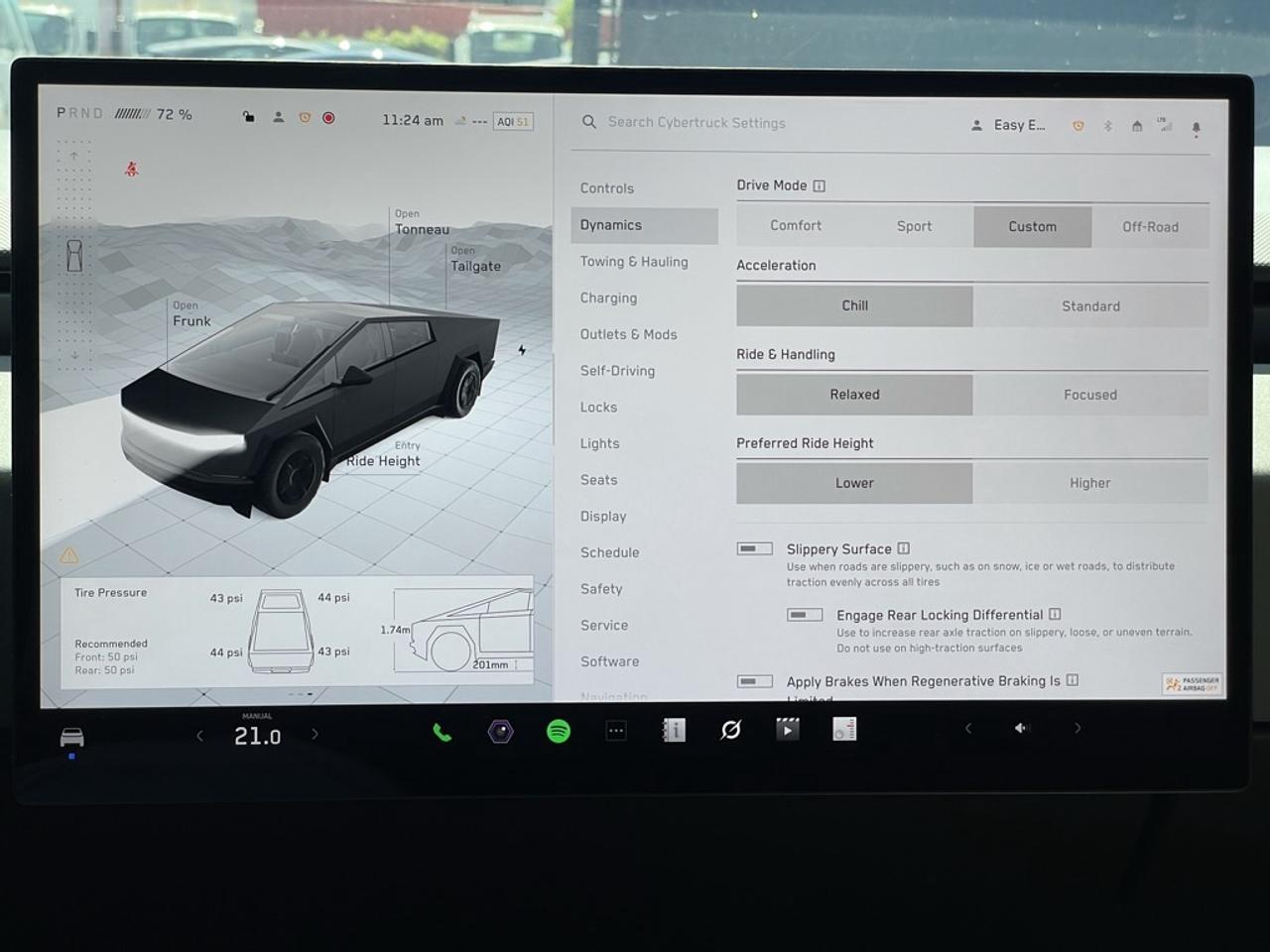Tap the charge port lightning icon
This screenshot has width=1270, height=952.
point(522,350)
